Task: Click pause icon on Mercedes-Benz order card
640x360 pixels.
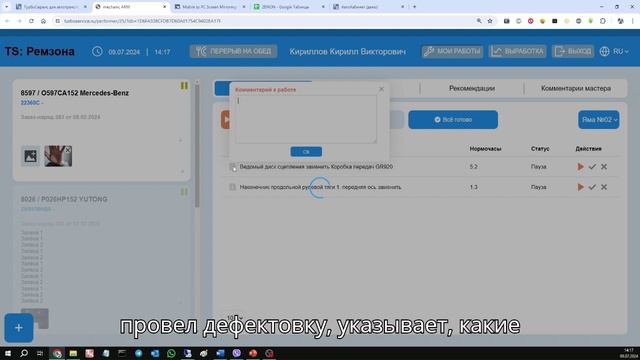Action: [x=184, y=86]
